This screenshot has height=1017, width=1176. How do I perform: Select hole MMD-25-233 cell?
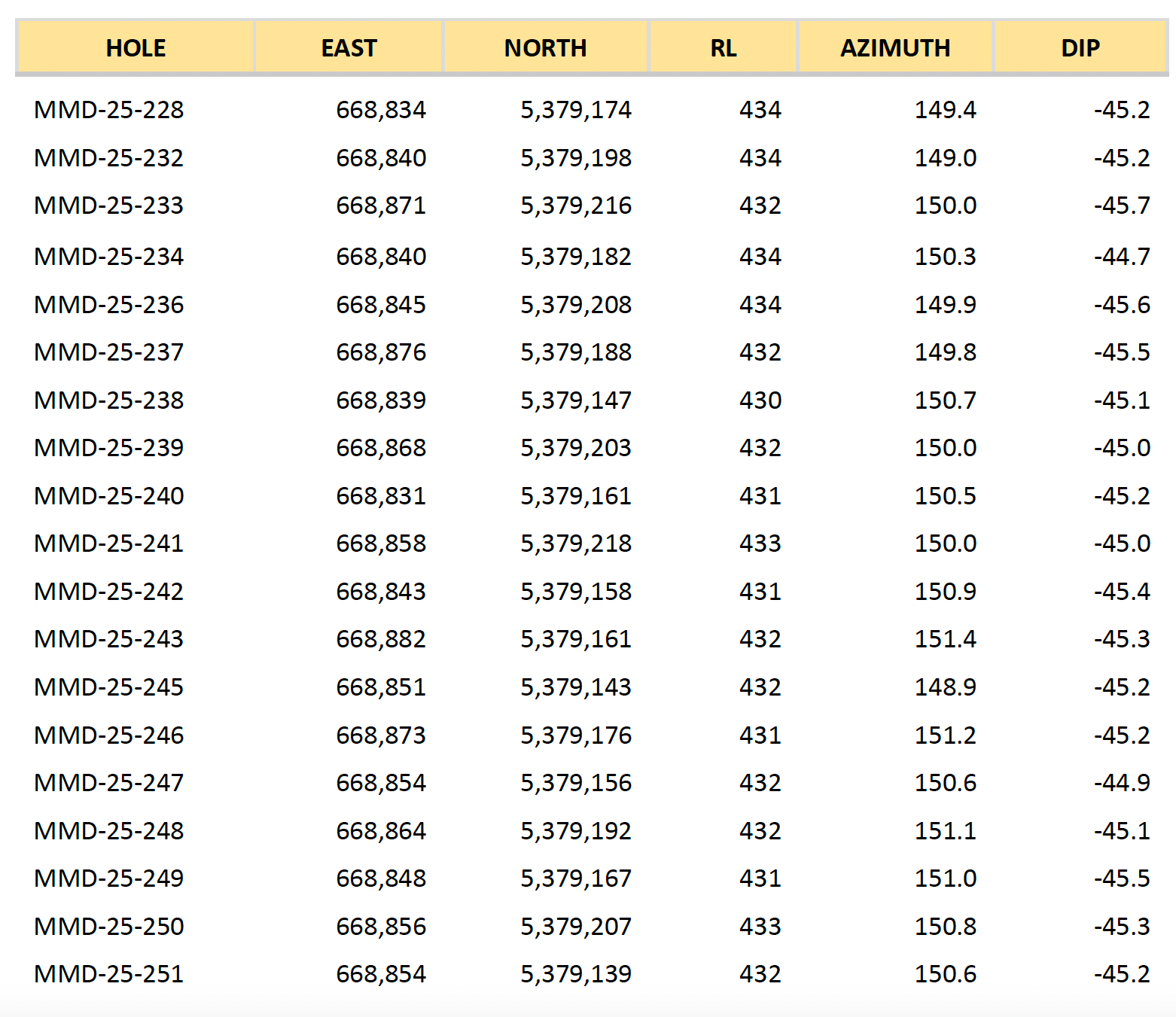(109, 206)
